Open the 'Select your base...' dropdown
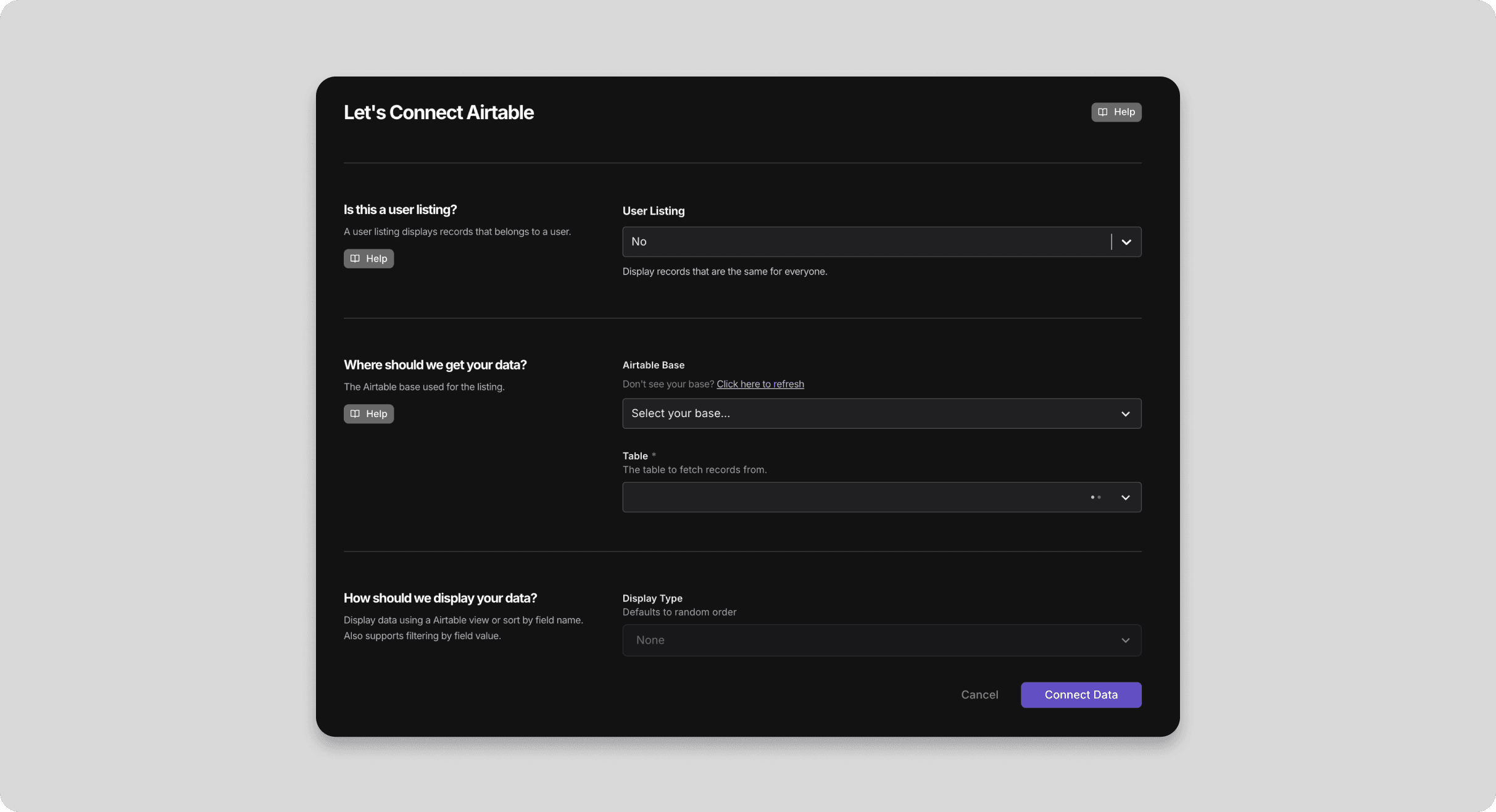 (881, 413)
